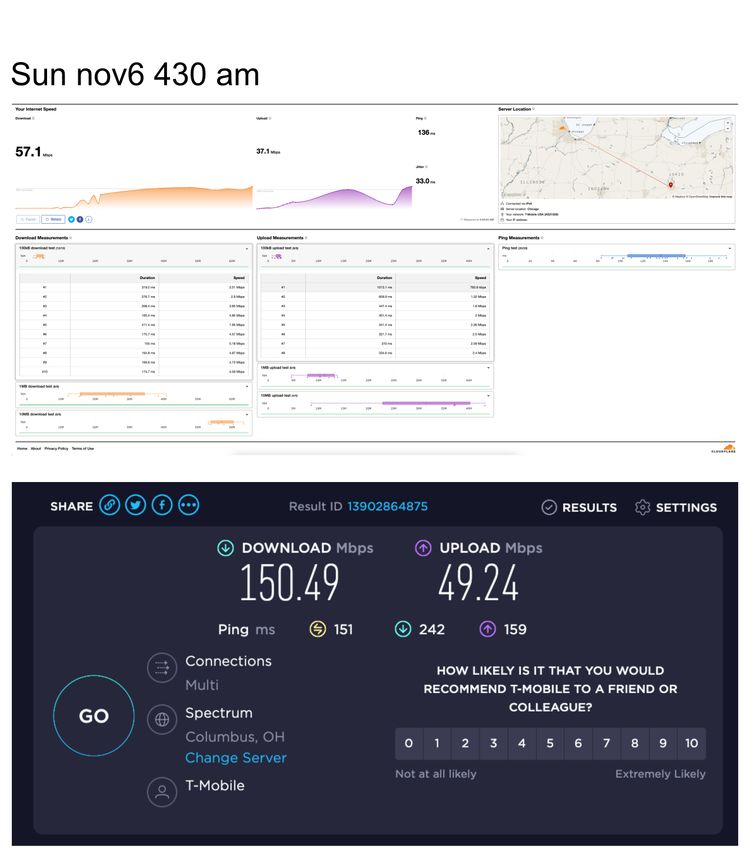Rate T-Mobile recommendation as 7
The width and height of the screenshot is (750, 861).
pyautogui.click(x=607, y=743)
